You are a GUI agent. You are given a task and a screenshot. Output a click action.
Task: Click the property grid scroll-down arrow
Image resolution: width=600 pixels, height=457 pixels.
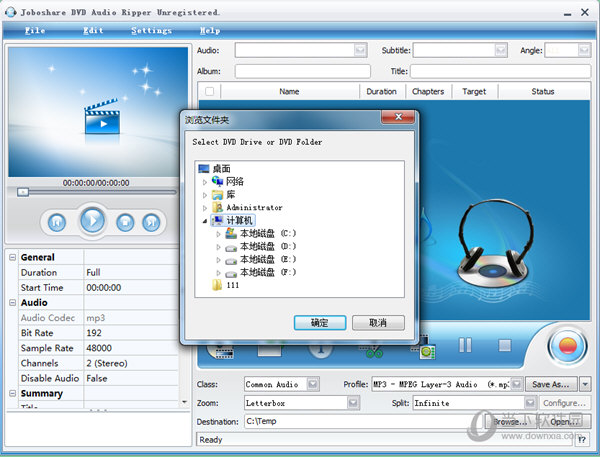[184, 402]
